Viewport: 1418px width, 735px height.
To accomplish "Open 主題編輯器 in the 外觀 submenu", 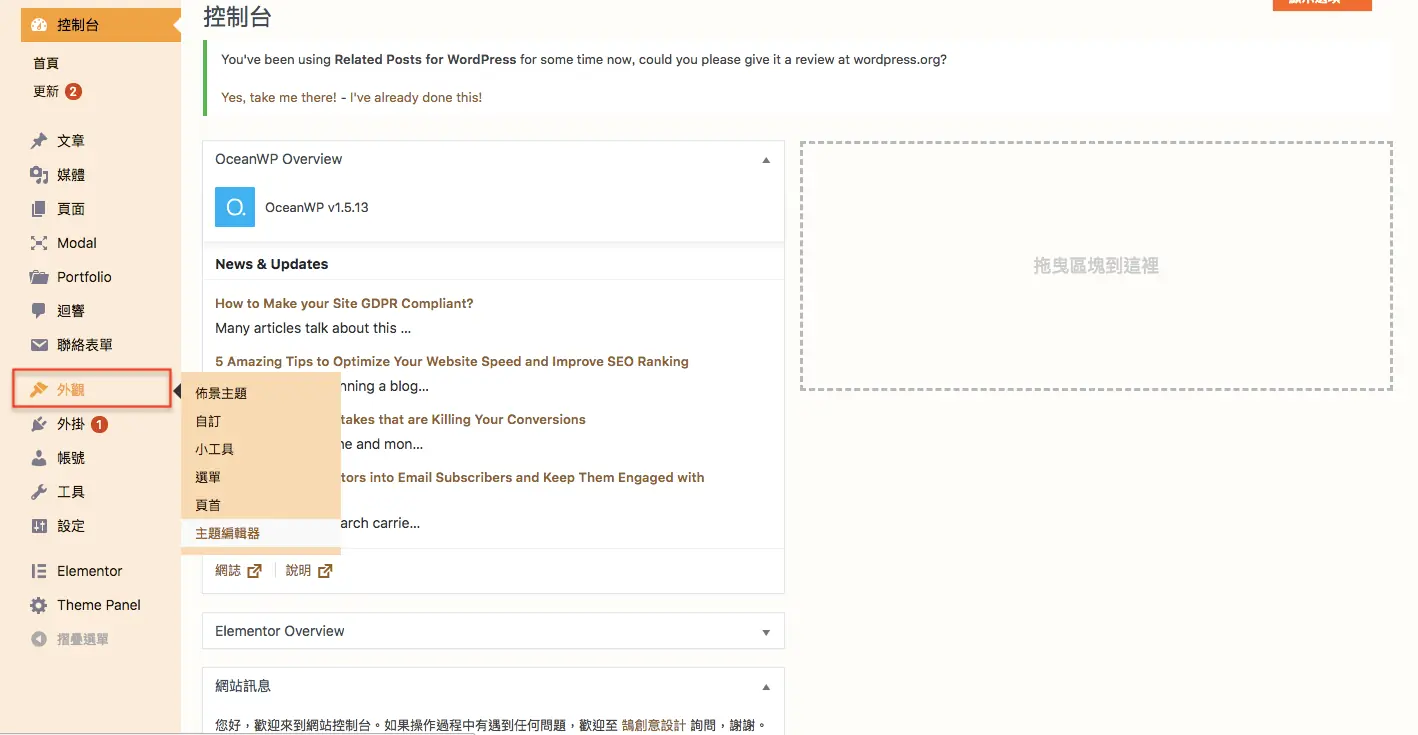I will click(x=227, y=533).
